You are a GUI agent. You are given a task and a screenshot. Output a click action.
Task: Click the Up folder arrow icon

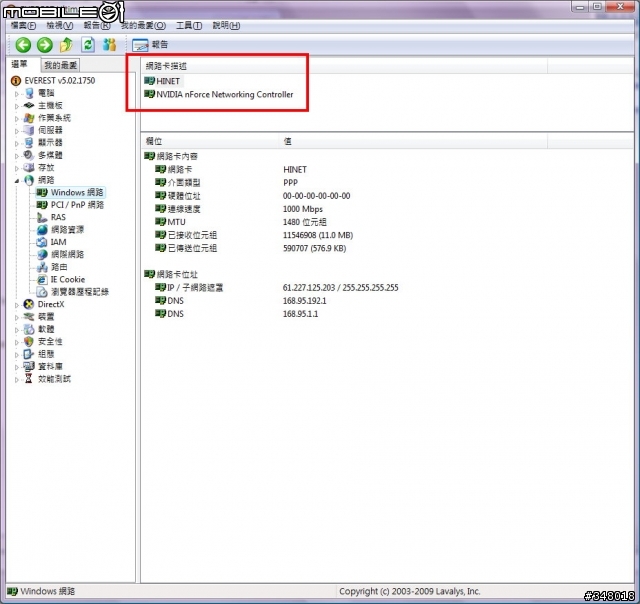[66, 45]
